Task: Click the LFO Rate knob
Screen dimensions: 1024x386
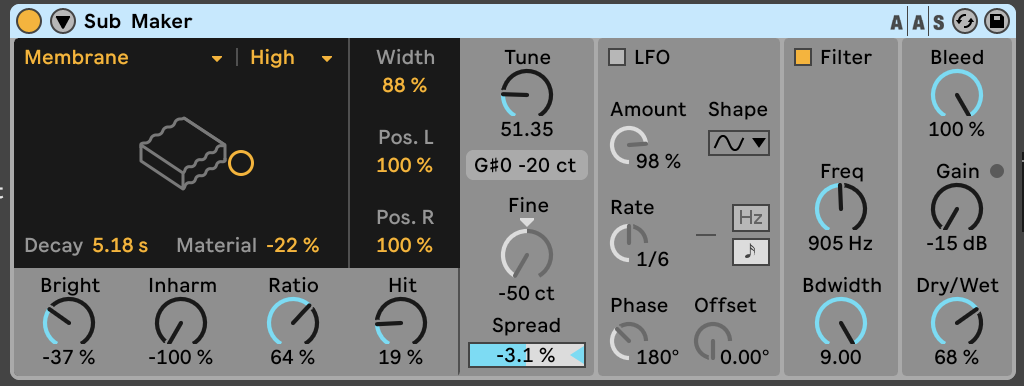Action: tap(629, 242)
